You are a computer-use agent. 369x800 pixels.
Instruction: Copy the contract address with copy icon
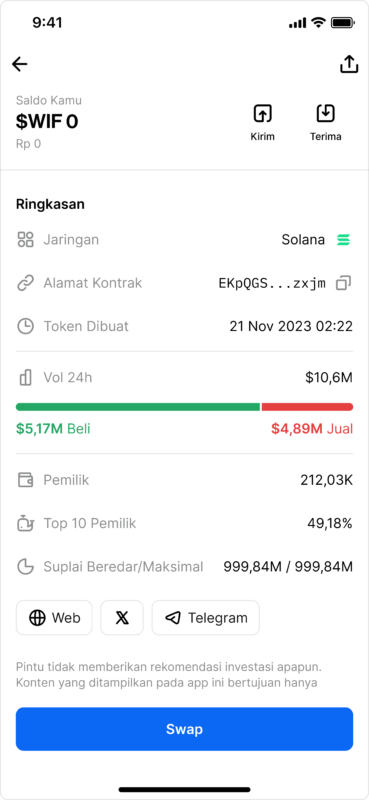(343, 284)
